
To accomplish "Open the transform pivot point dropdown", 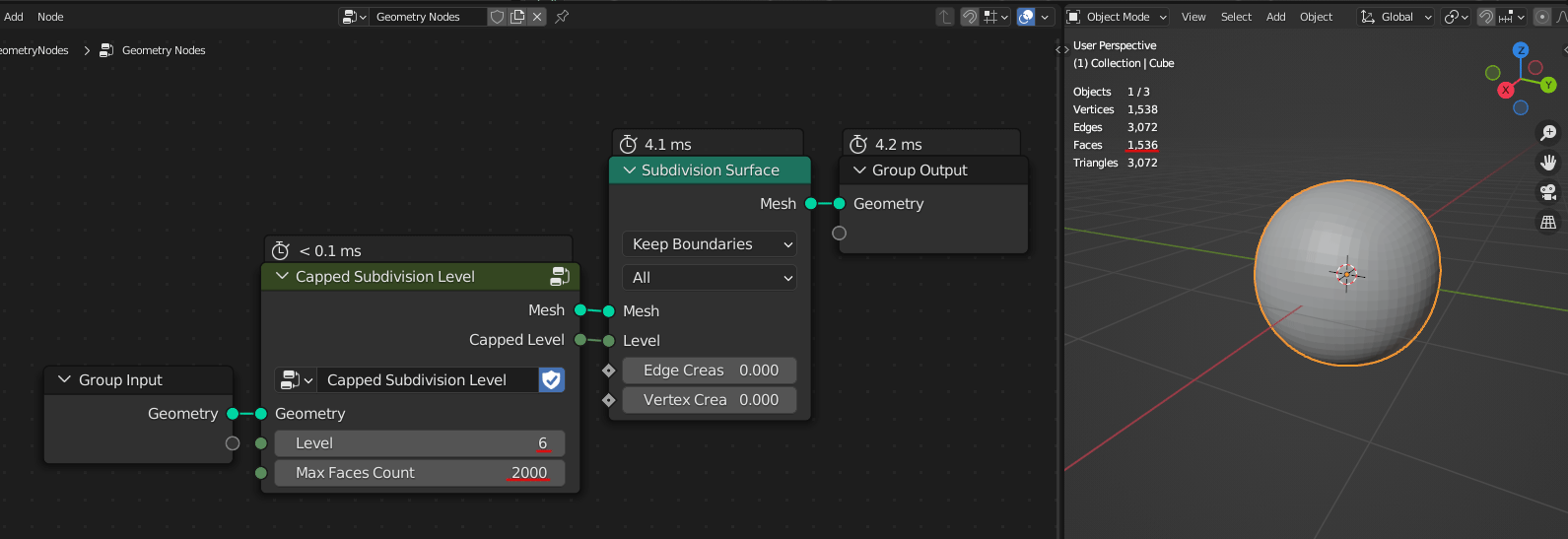I will tap(1457, 17).
